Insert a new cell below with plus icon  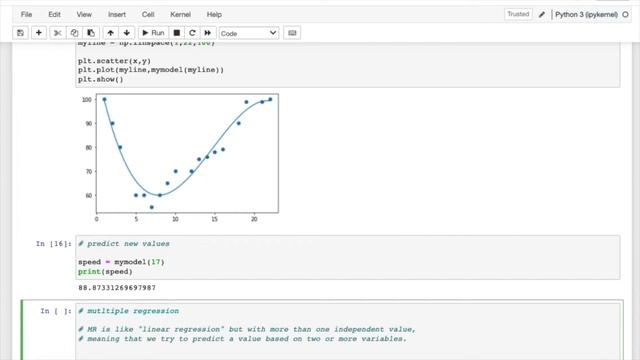click(39, 33)
